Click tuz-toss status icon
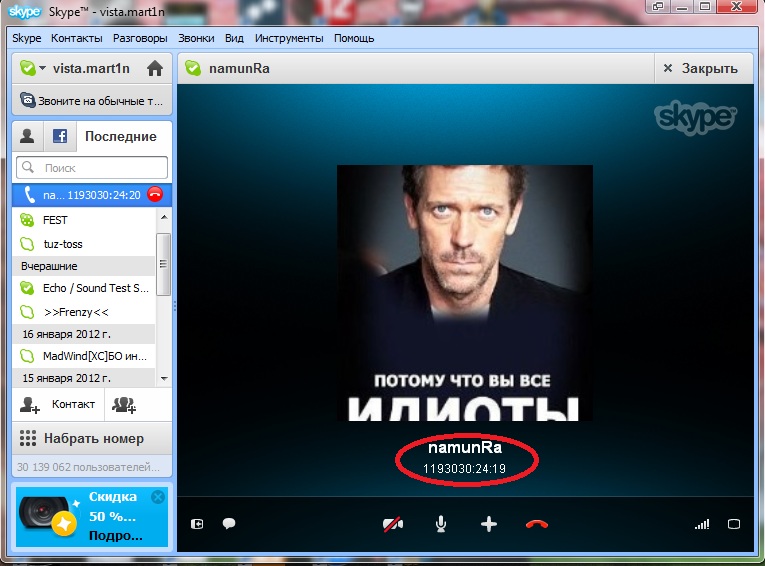This screenshot has height=566, width=765. coord(27,244)
